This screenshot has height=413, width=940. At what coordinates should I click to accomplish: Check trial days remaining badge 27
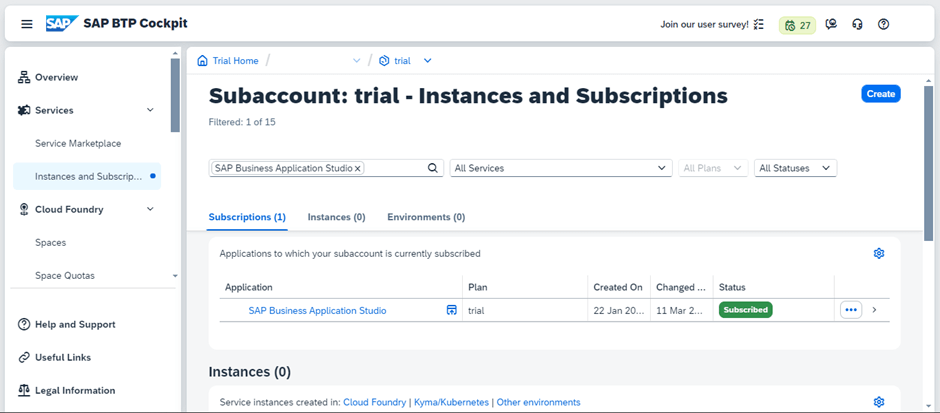(x=797, y=25)
